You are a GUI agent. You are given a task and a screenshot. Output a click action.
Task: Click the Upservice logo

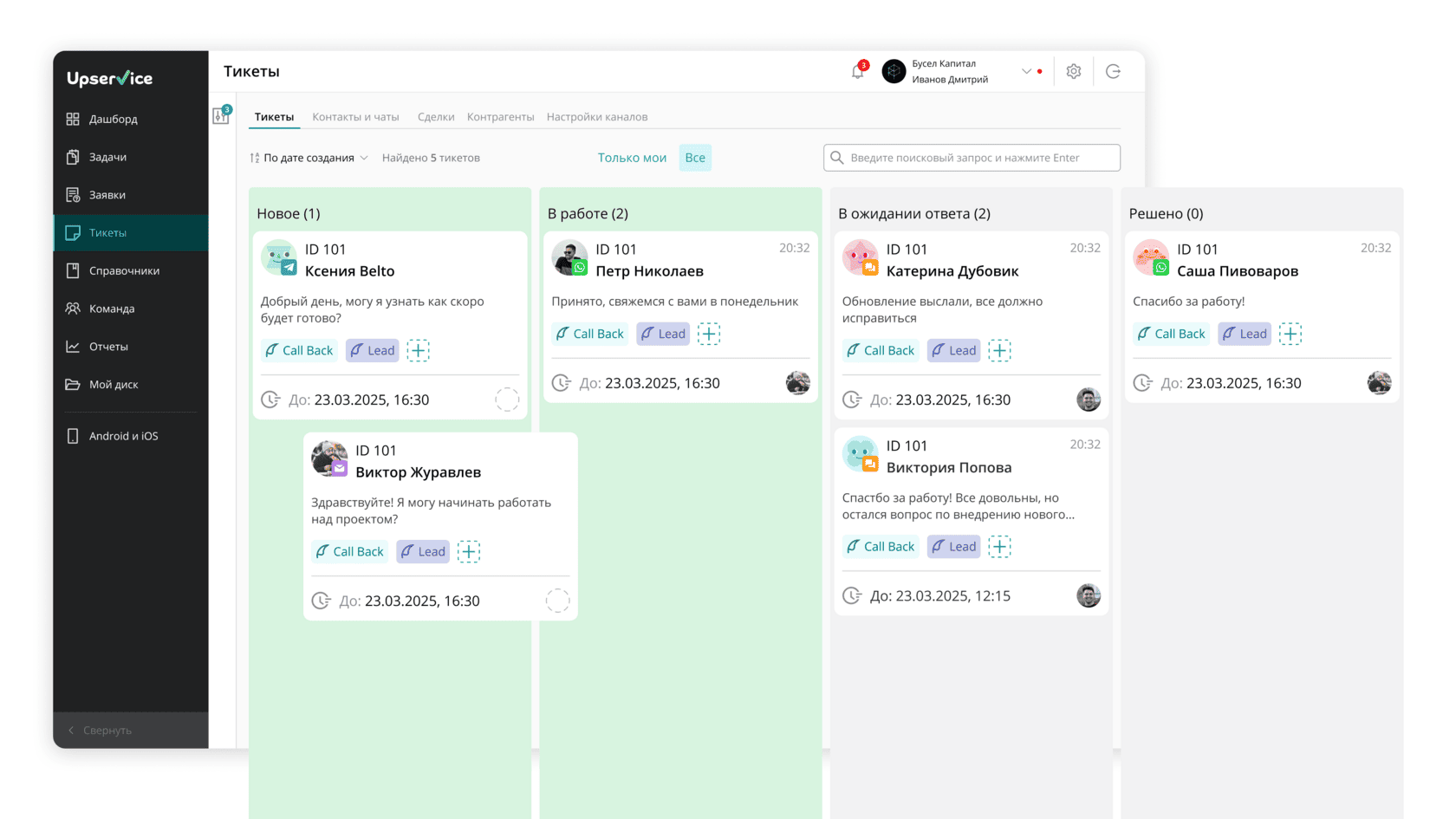[x=110, y=78]
